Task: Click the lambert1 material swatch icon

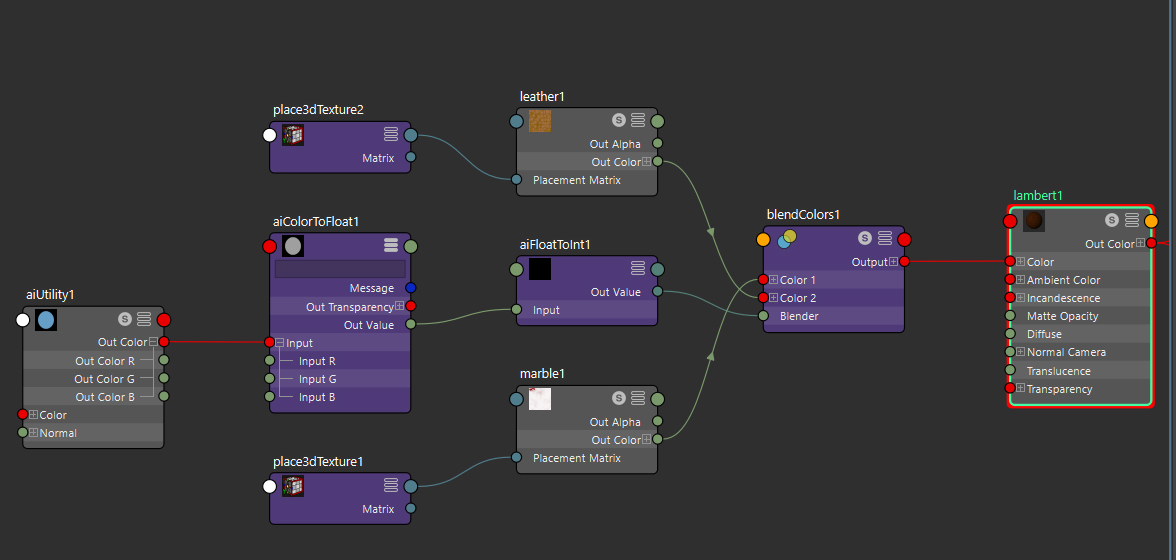Action: 1034,221
